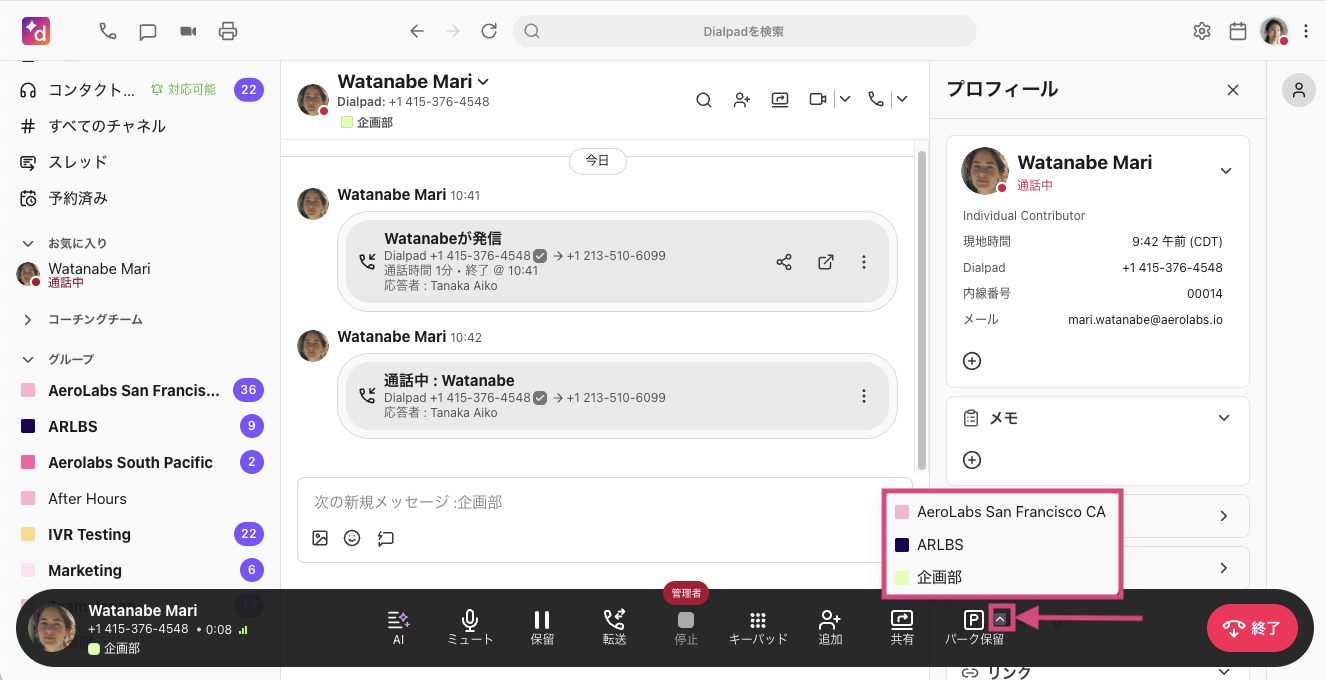1326x680 pixels.
Task: Expand the call park options arrow
Action: (1002, 619)
